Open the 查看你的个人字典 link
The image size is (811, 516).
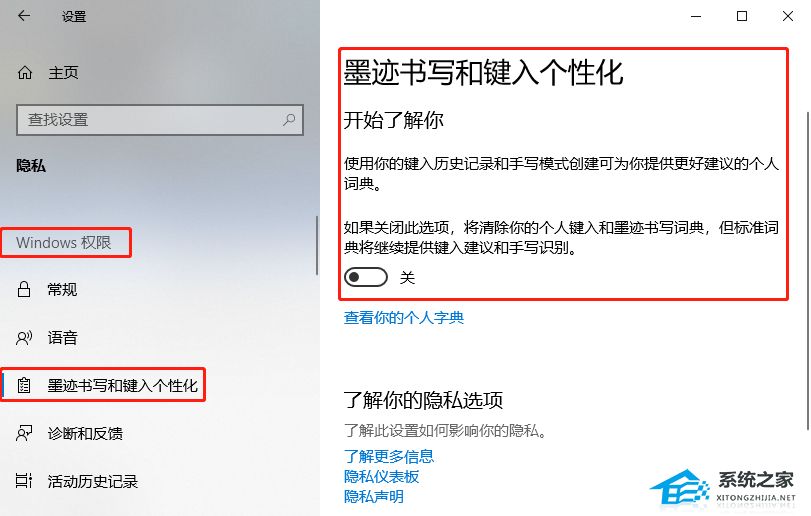point(404,317)
